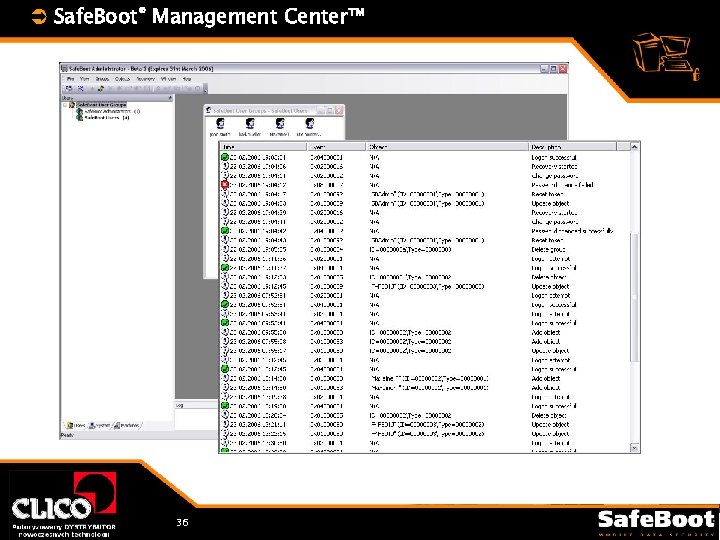Click the log scrollbar down arrow
The image size is (720, 540).
click(635, 448)
